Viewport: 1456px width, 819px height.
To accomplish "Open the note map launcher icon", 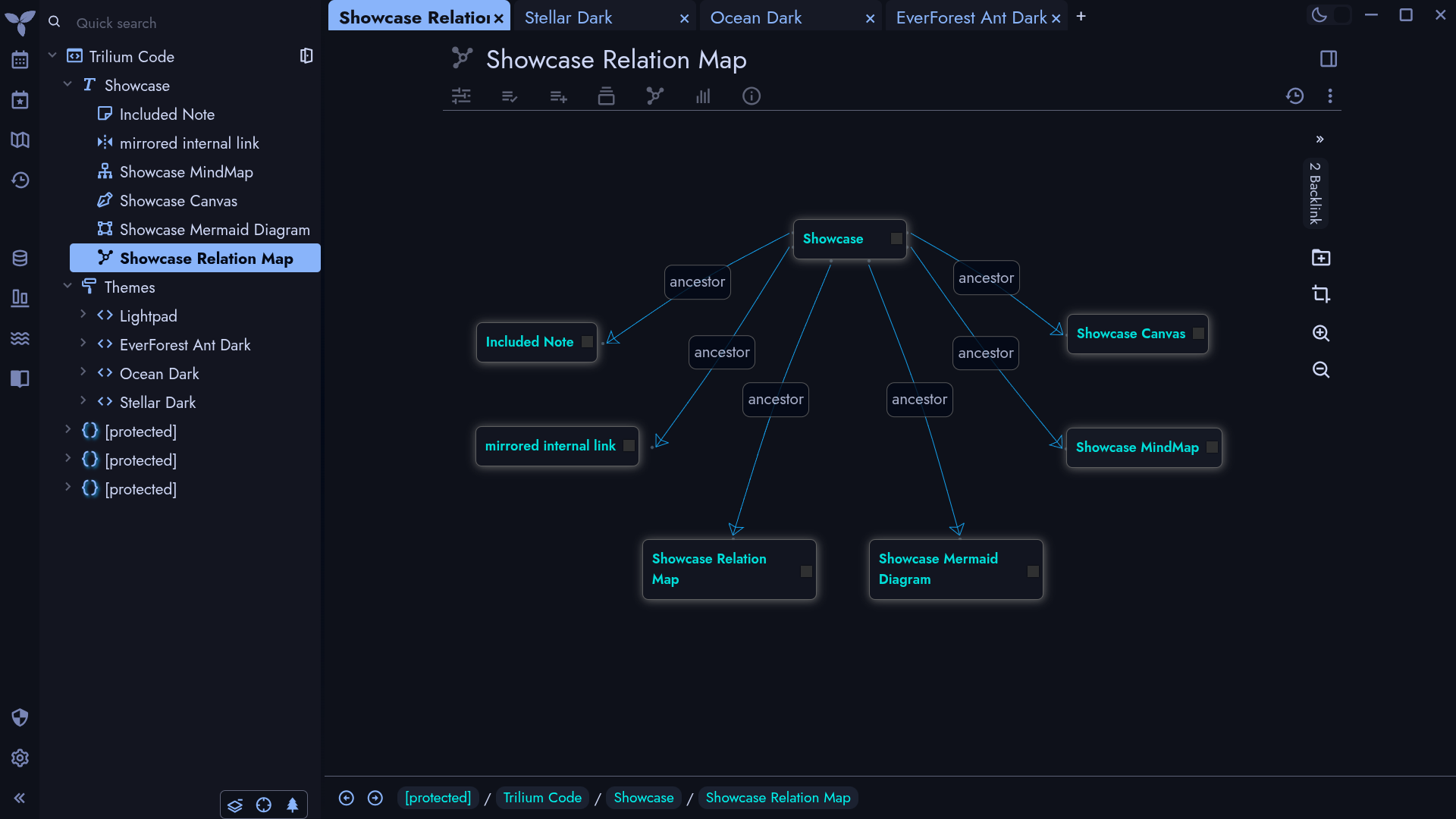I will (x=20, y=140).
